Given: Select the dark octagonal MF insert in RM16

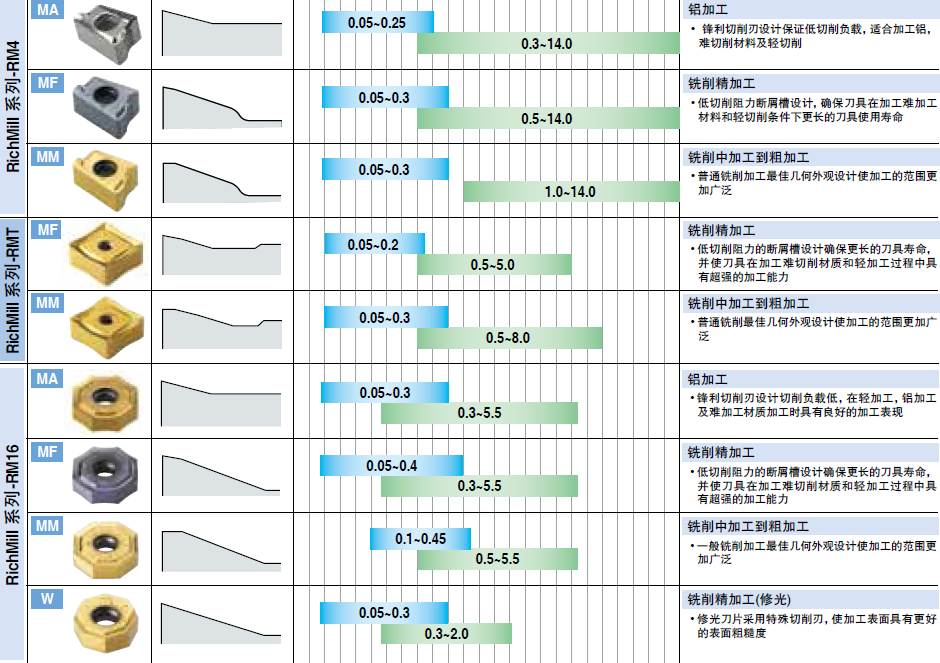Looking at the screenshot, I should 104,474.
